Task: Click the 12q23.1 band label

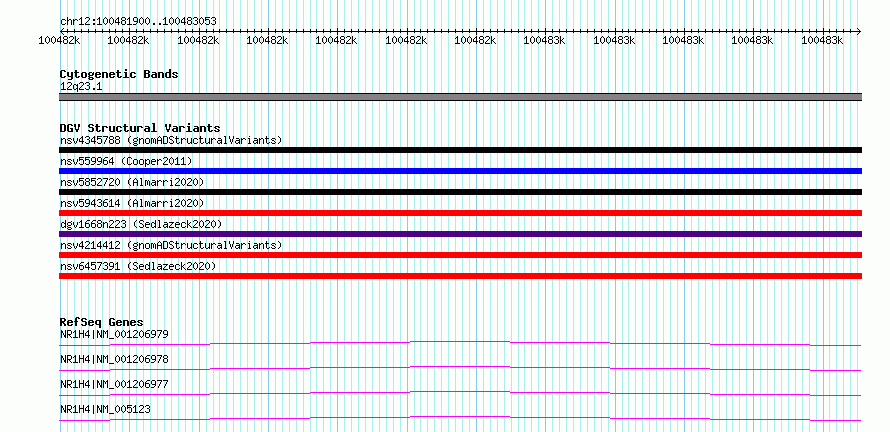Action: tap(81, 86)
